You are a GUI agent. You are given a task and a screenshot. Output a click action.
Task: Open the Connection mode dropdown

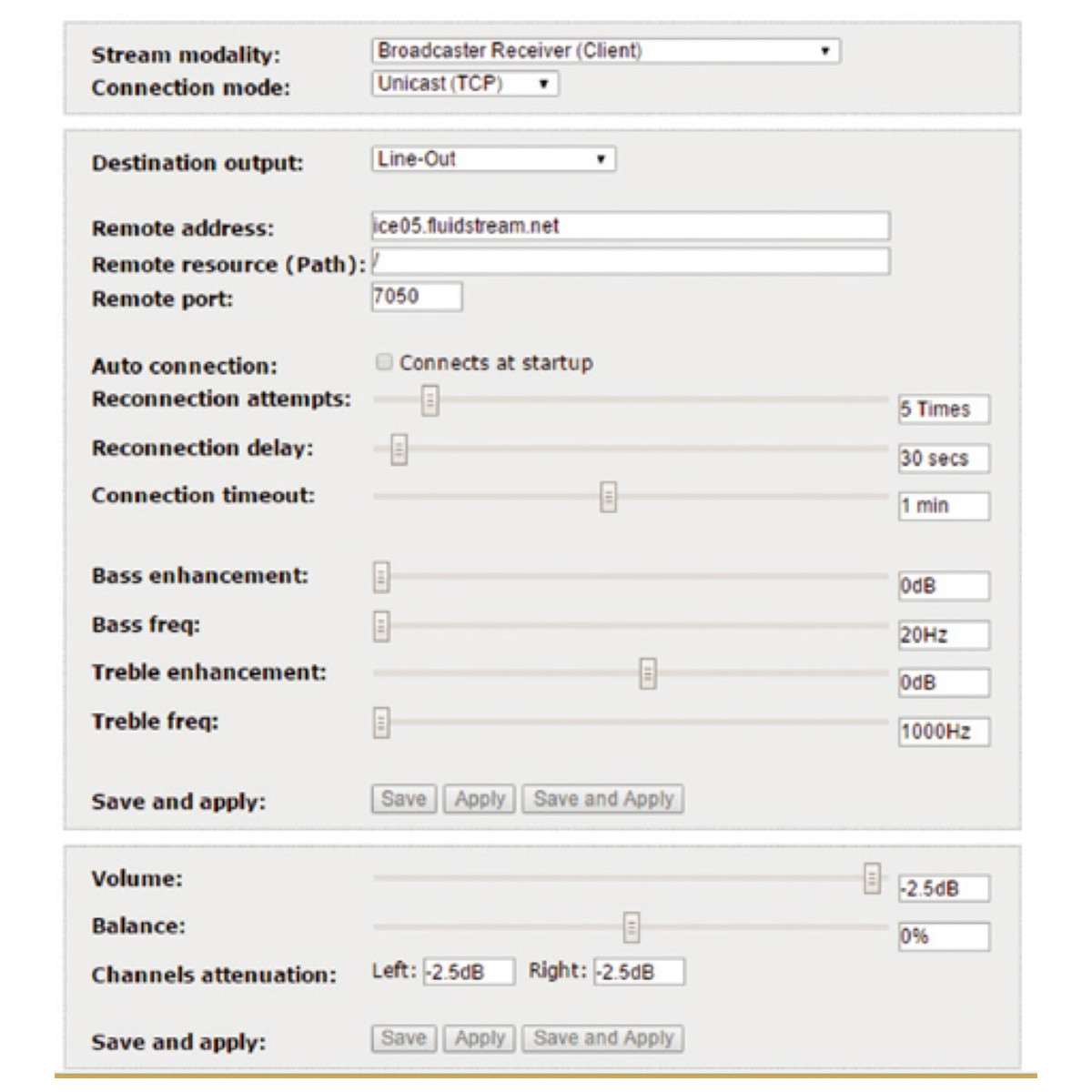point(464,85)
